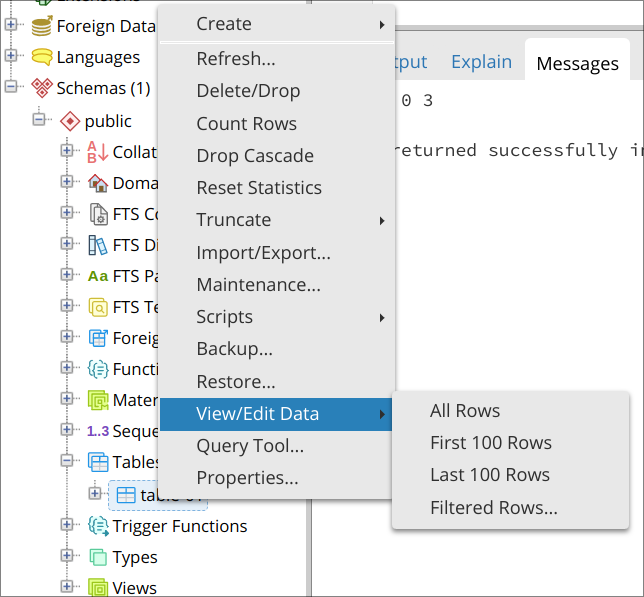Collapse the Schemas (1) node
The height and width of the screenshot is (597, 644).
pyautogui.click(x=11, y=86)
